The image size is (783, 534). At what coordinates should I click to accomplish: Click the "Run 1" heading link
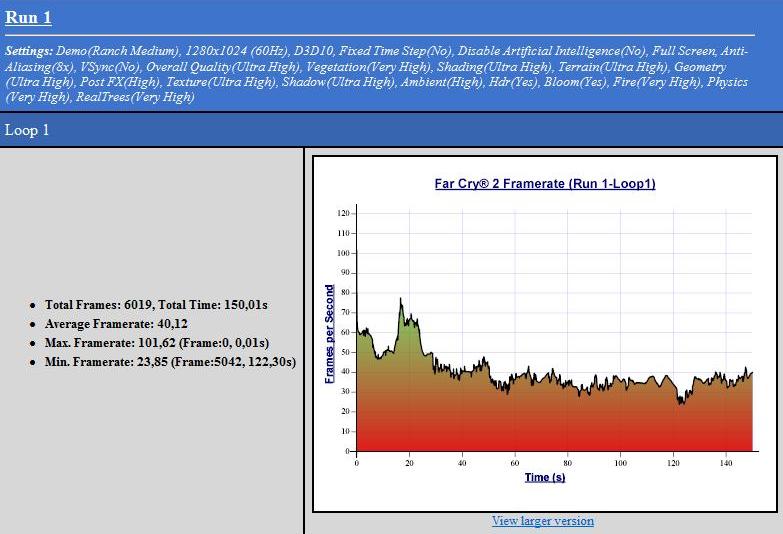(28, 17)
